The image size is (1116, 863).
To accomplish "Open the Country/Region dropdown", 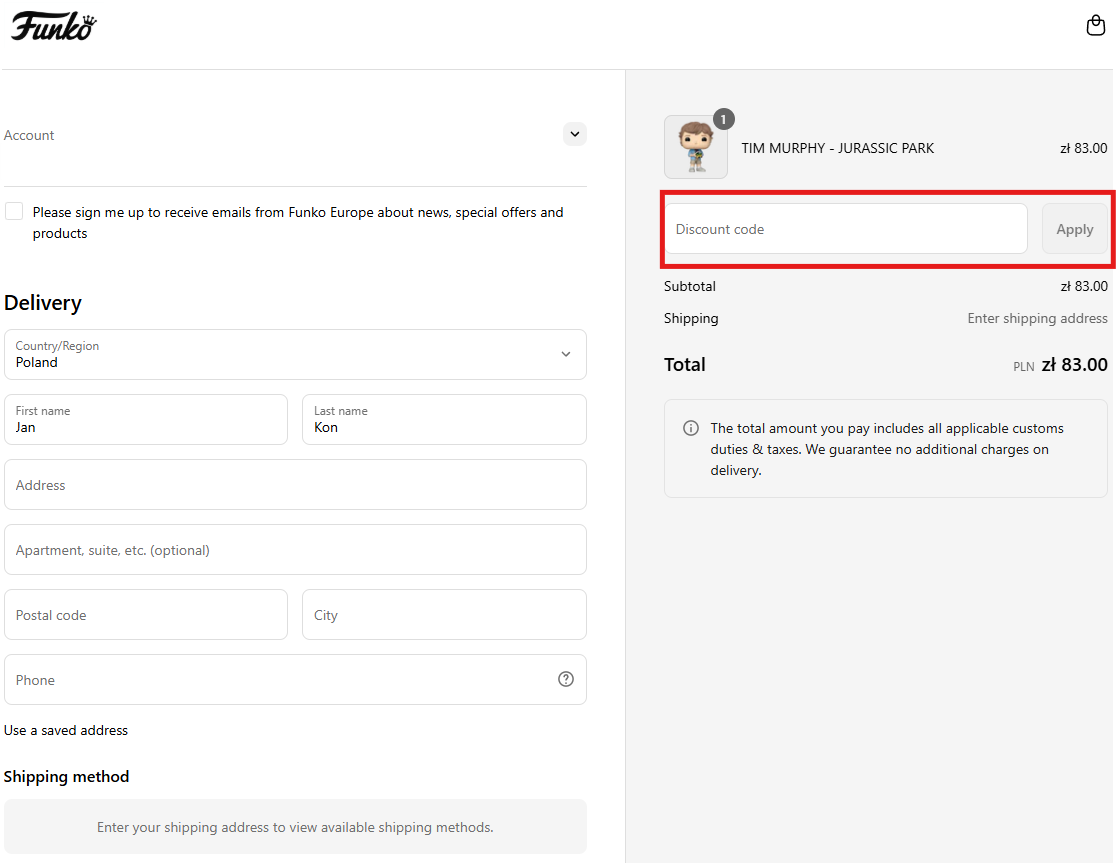I will click(x=295, y=355).
